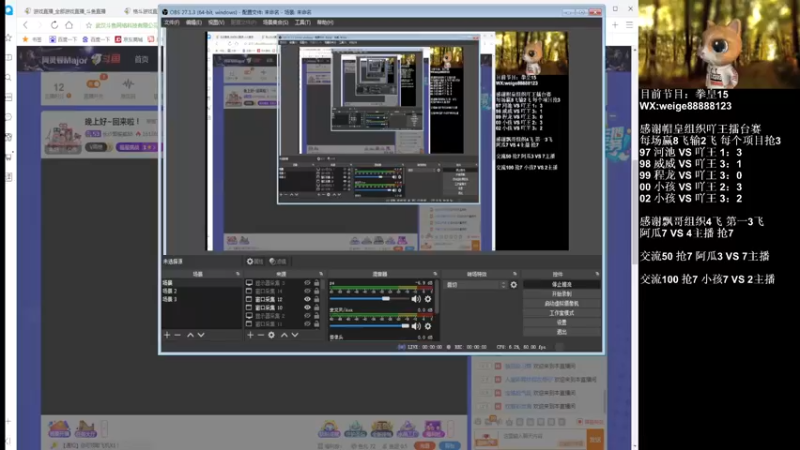The width and height of the screenshot is (800, 450).
Task: Click 退出 to exit OBS
Action: click(562, 332)
